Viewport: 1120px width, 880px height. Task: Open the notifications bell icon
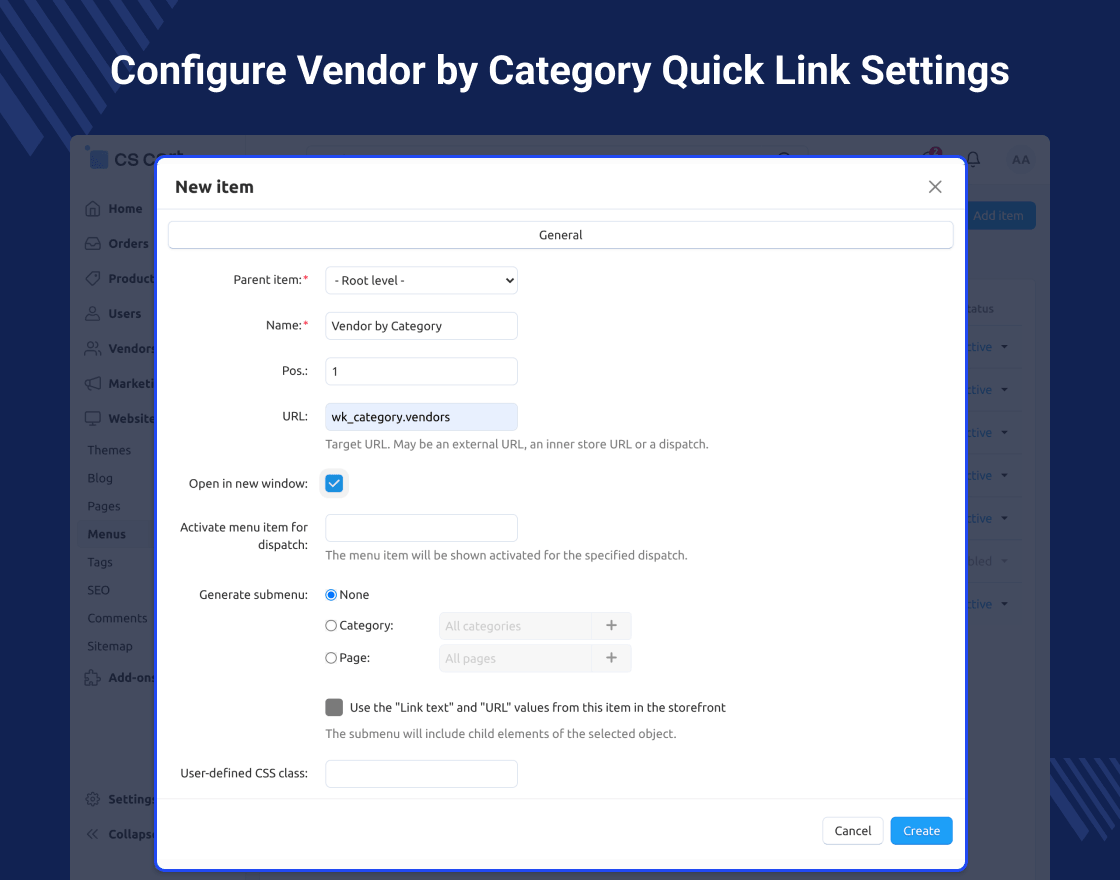[973, 159]
